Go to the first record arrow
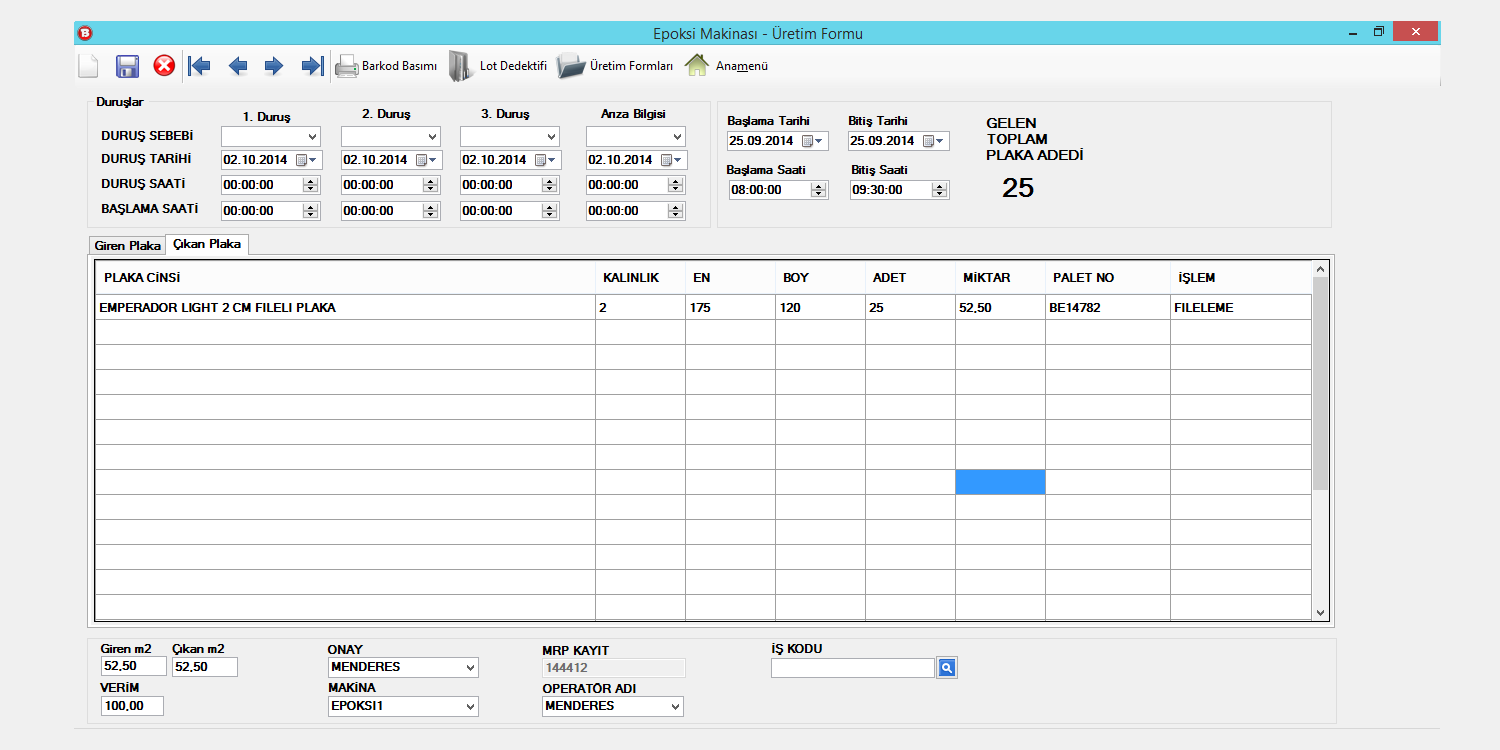 [200, 66]
